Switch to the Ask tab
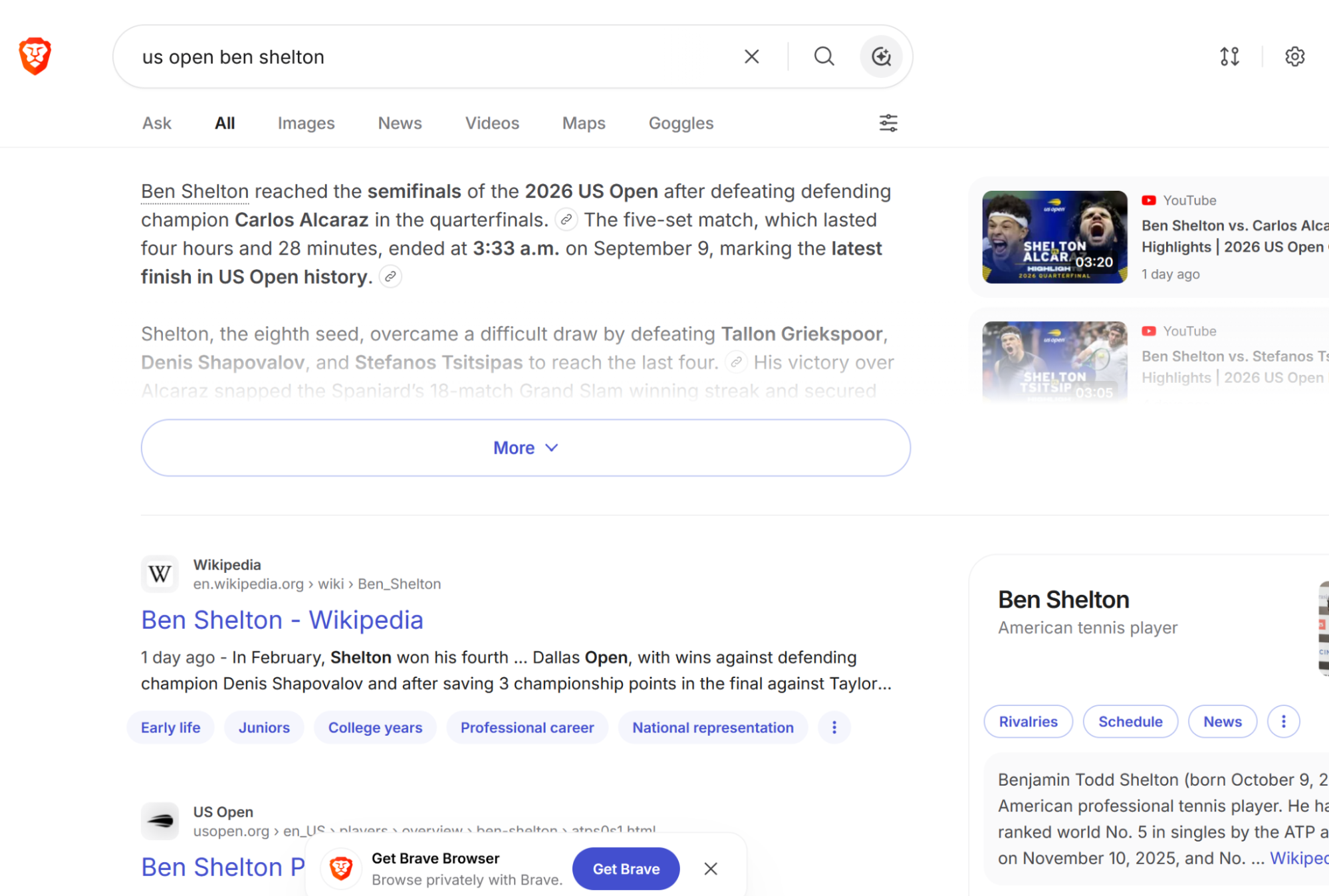This screenshot has width=1329, height=896. [x=157, y=123]
